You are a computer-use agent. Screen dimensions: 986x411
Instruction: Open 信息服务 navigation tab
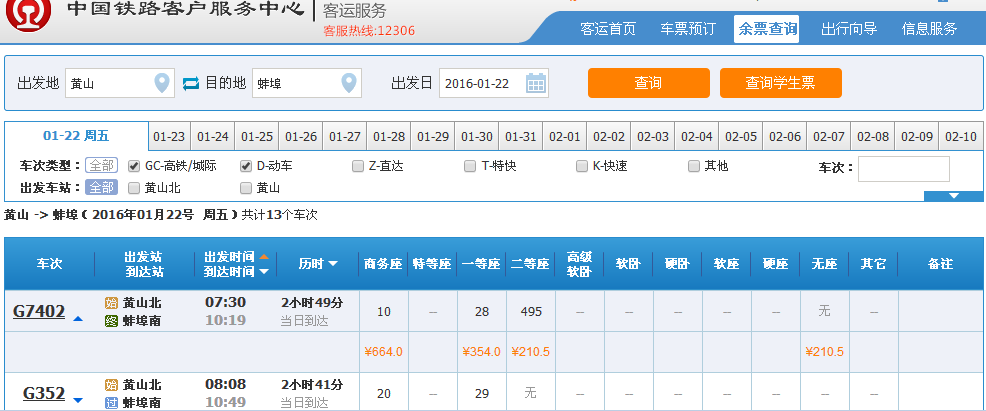click(x=929, y=29)
